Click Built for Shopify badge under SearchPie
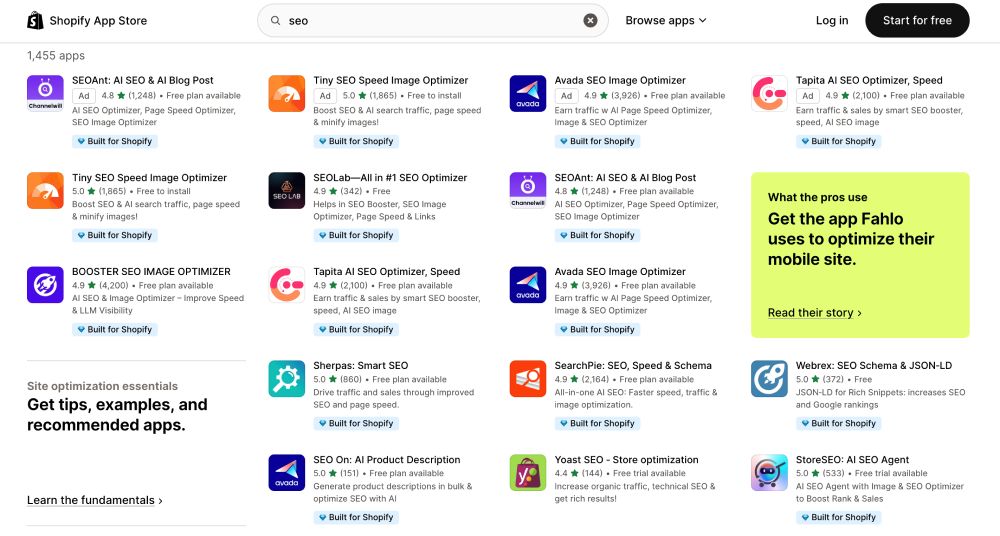This screenshot has height=536, width=1000. pyautogui.click(x=597, y=423)
